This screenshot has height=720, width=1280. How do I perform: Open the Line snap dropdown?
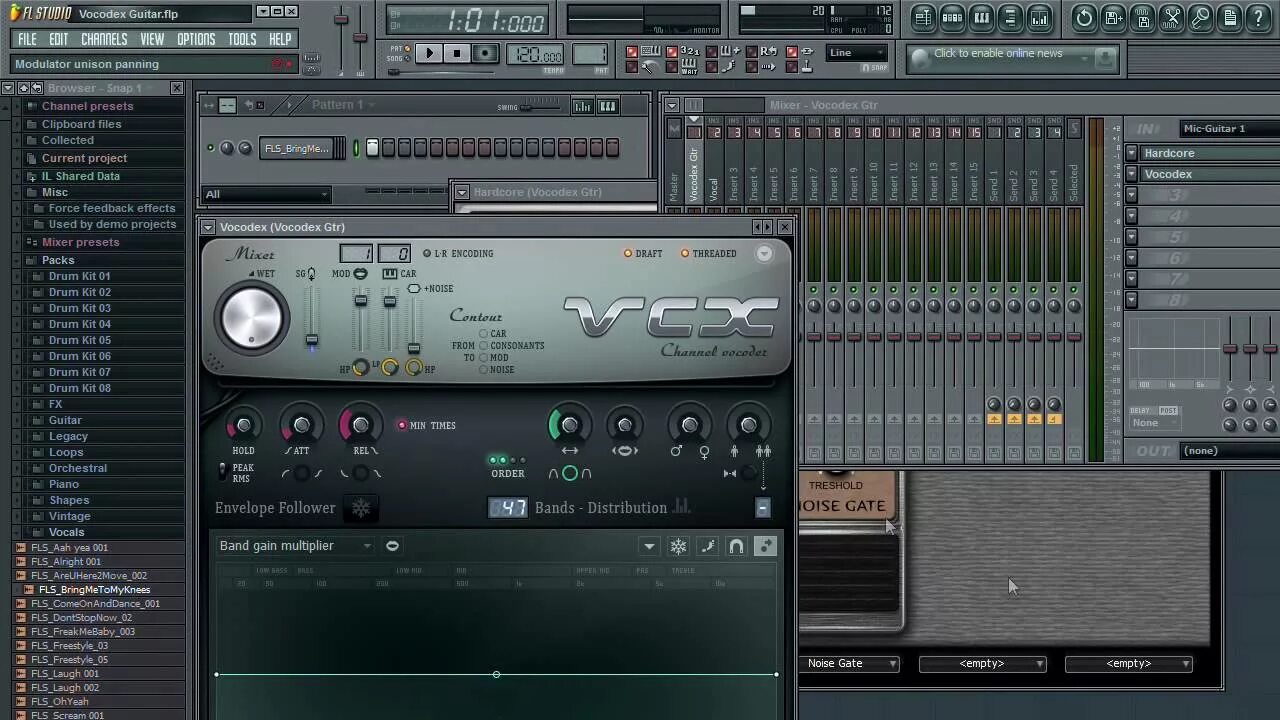tap(857, 53)
